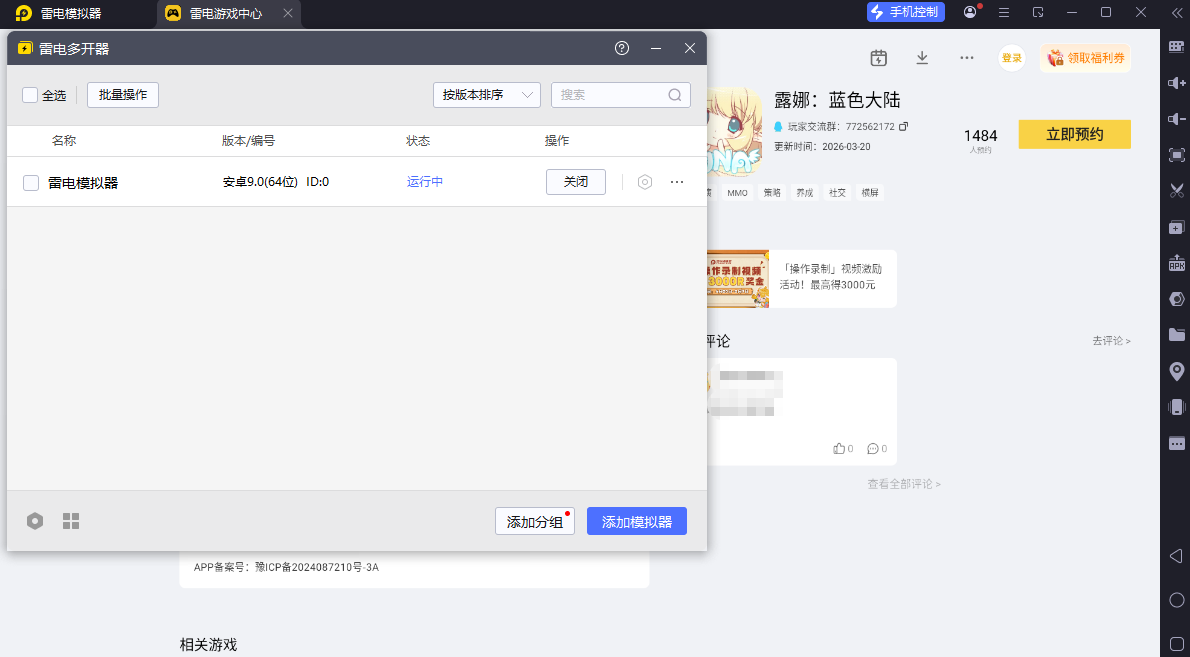Click the MMO game tag
This screenshot has height=657, width=1190.
(737, 193)
